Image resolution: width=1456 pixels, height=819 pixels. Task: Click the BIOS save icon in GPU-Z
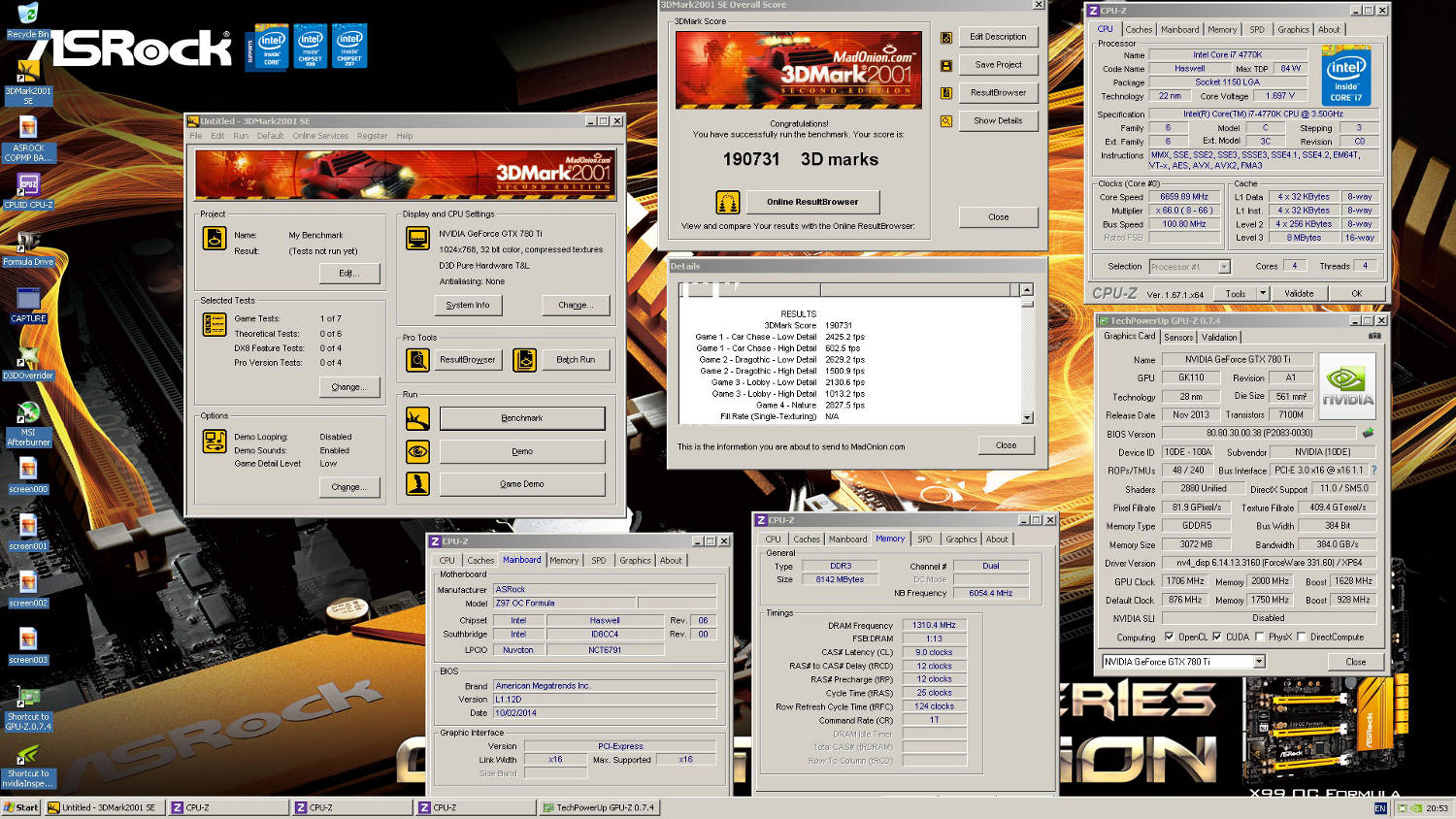click(x=1368, y=433)
